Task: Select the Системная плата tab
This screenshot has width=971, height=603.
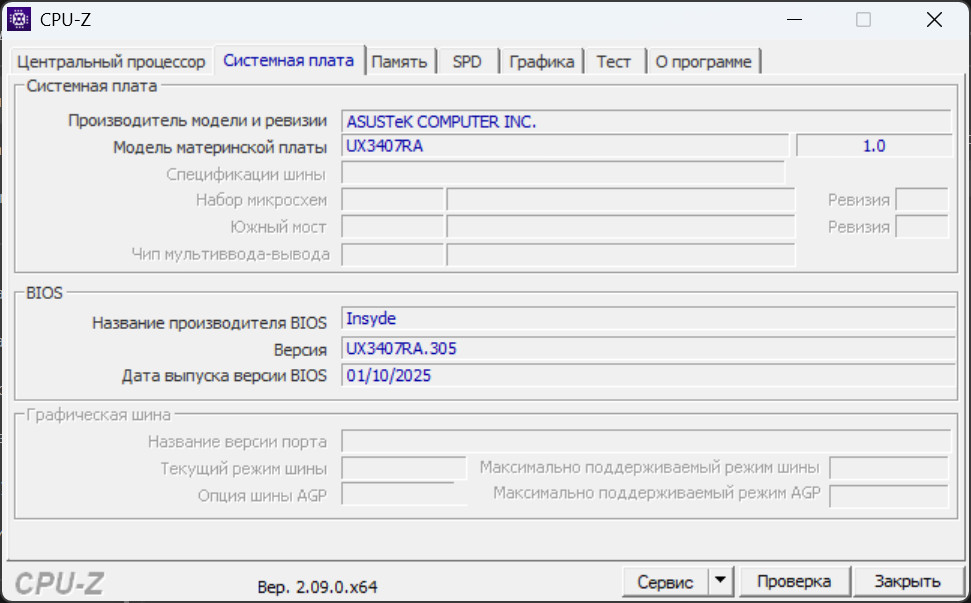Action: (x=289, y=60)
